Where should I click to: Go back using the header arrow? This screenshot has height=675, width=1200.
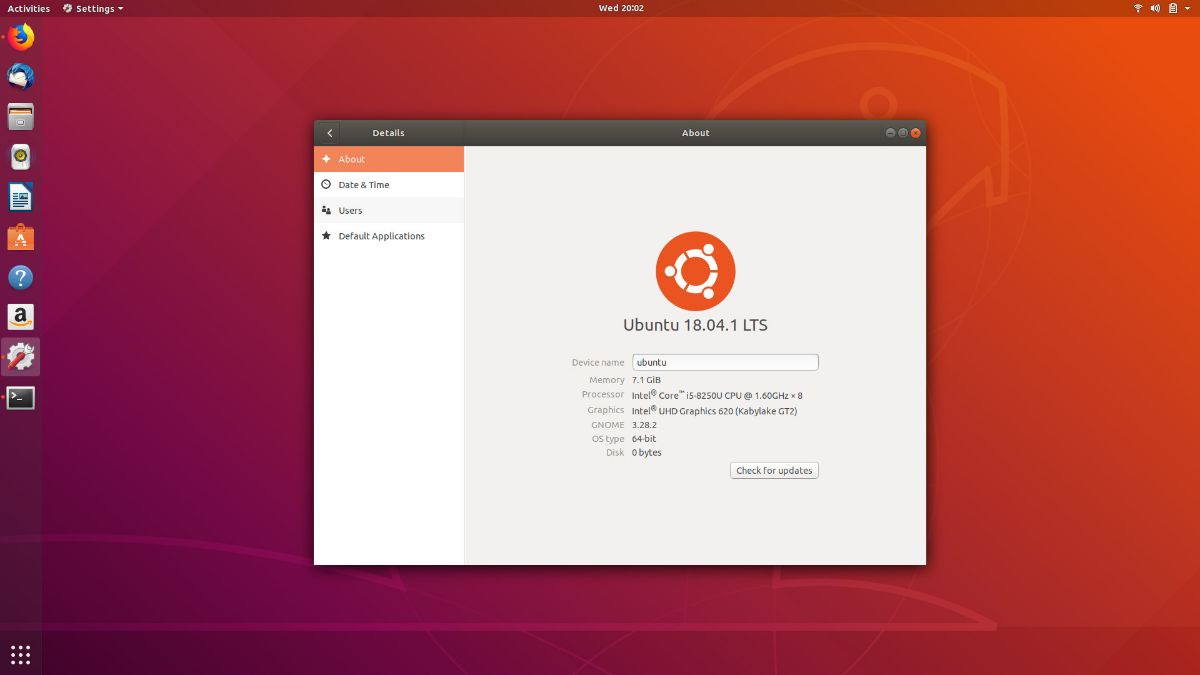point(329,133)
